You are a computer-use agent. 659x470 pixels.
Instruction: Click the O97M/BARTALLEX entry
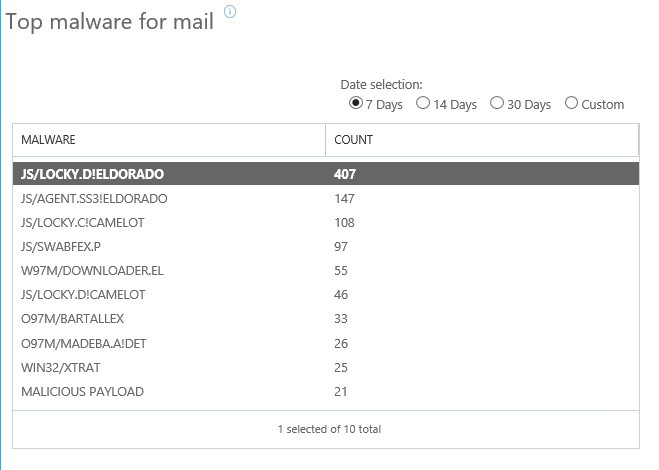(x=326, y=319)
